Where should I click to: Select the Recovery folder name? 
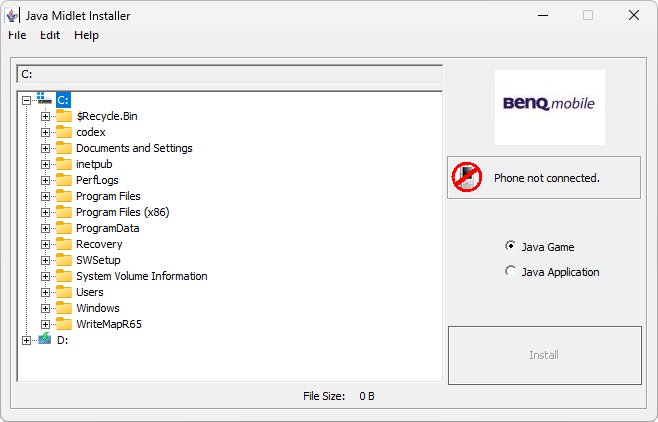(99, 244)
